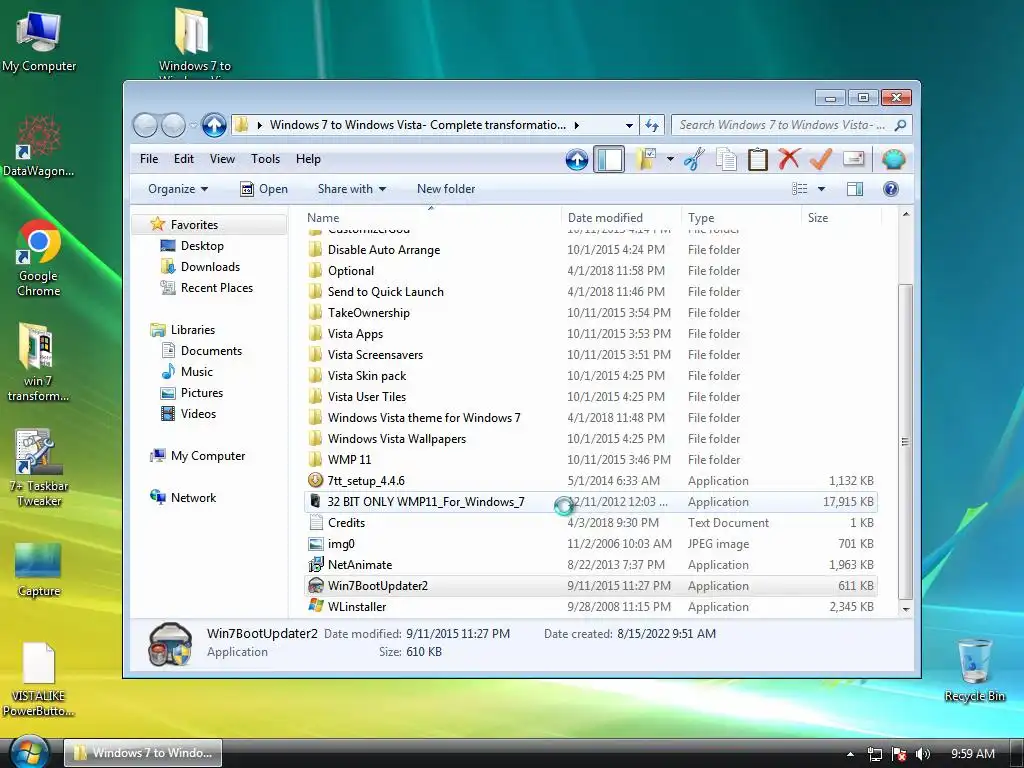The width and height of the screenshot is (1024, 768).
Task: Select the img0 JPEG image file
Action: click(x=341, y=543)
